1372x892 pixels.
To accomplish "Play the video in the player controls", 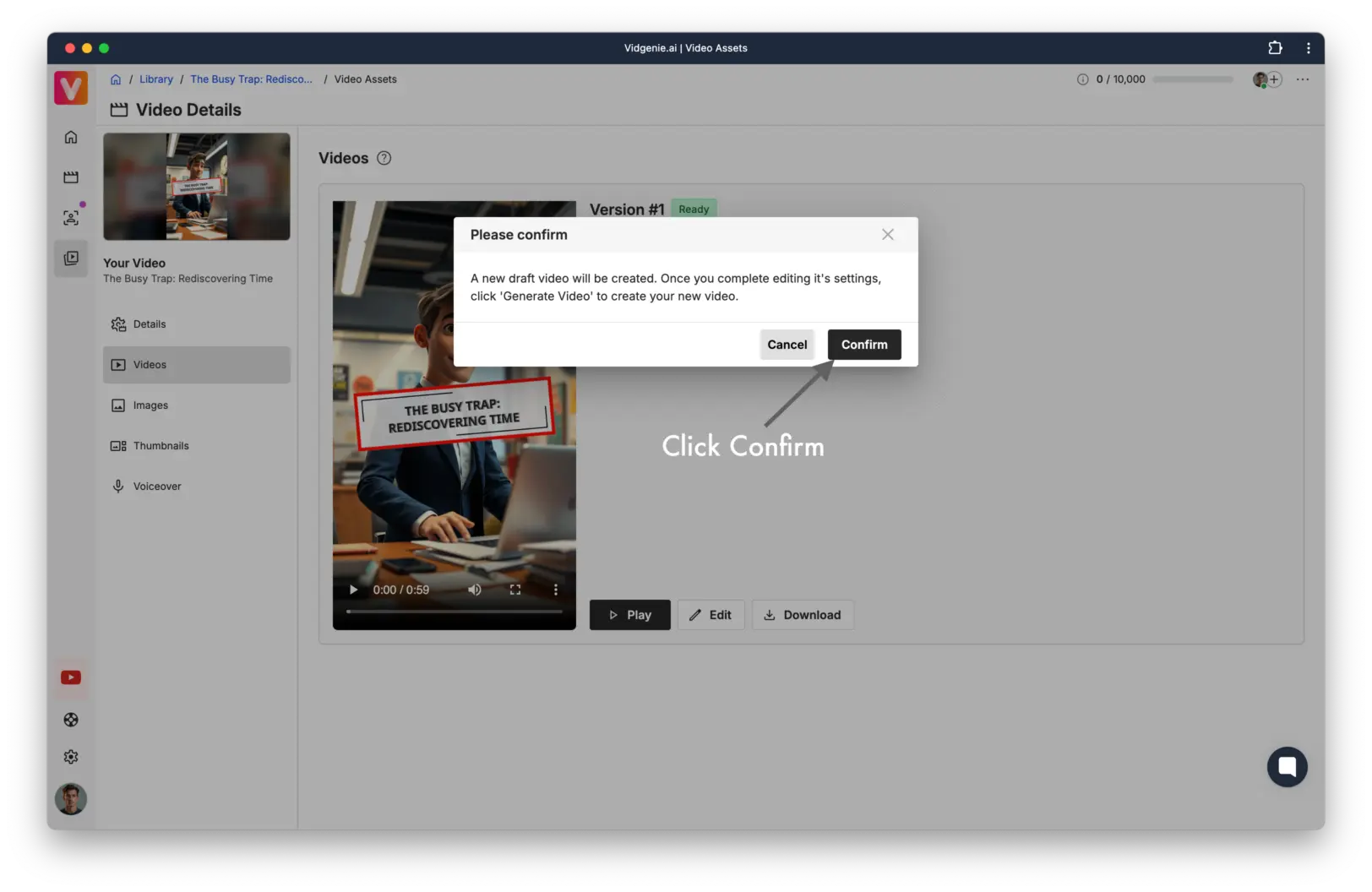I will 353,590.
